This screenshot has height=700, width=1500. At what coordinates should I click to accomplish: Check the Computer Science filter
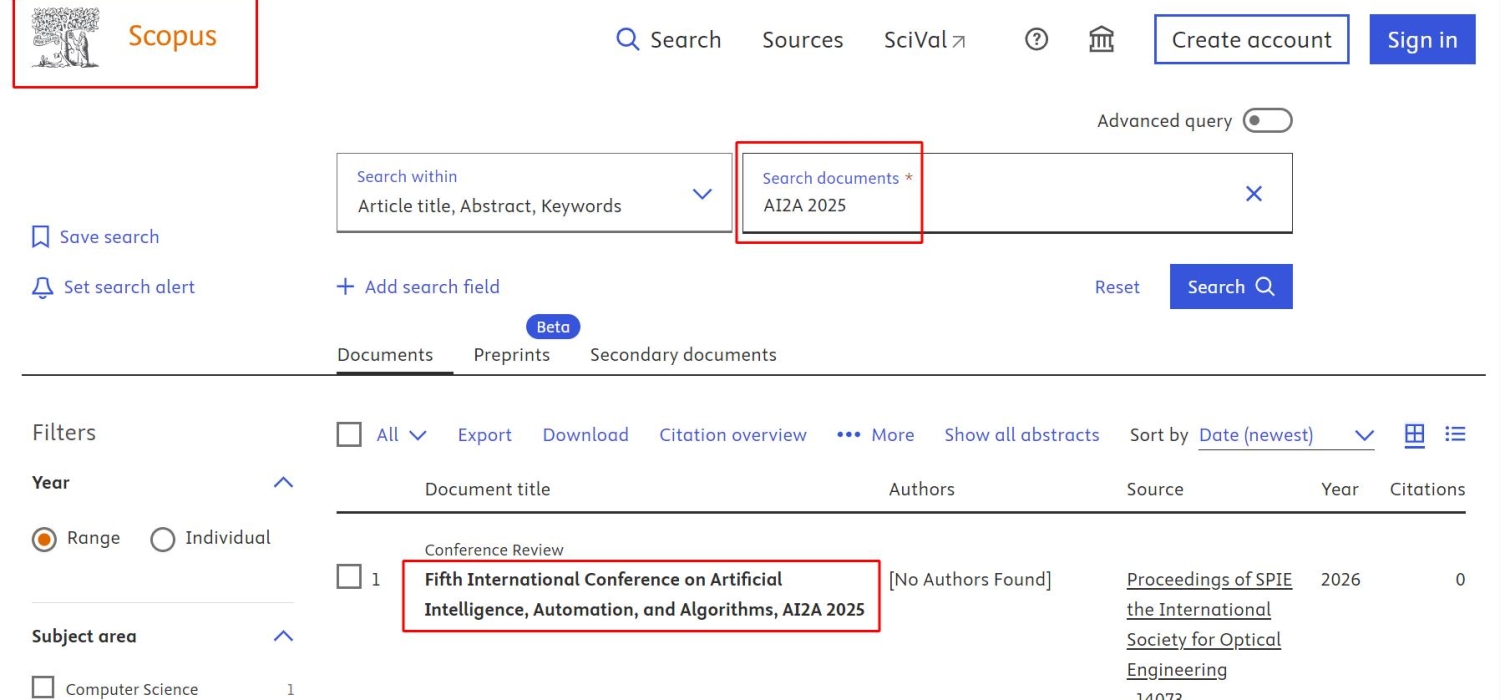43,688
